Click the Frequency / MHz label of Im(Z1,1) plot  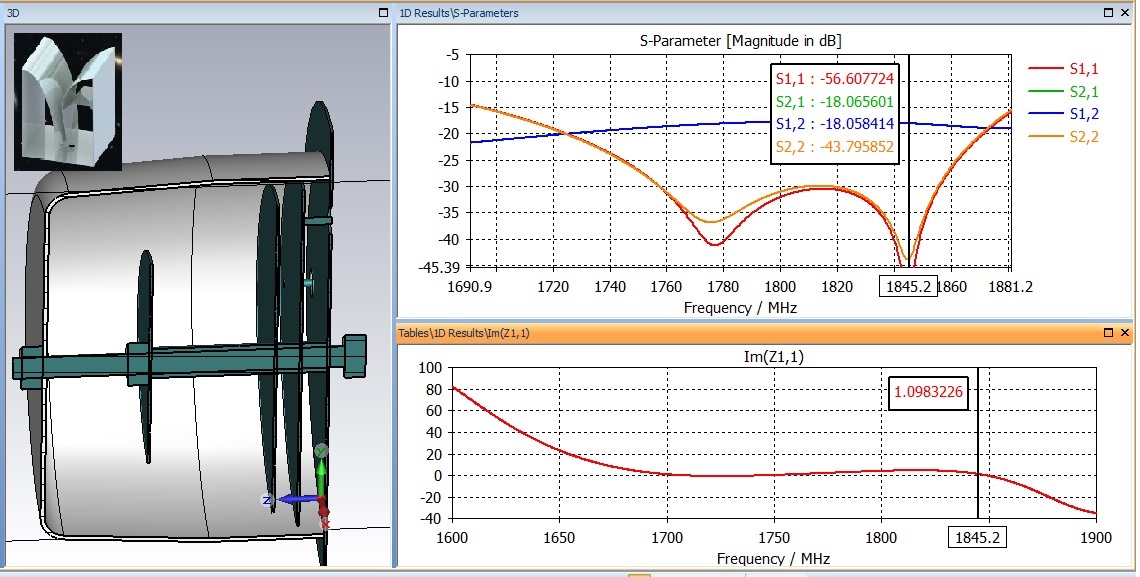click(x=773, y=559)
